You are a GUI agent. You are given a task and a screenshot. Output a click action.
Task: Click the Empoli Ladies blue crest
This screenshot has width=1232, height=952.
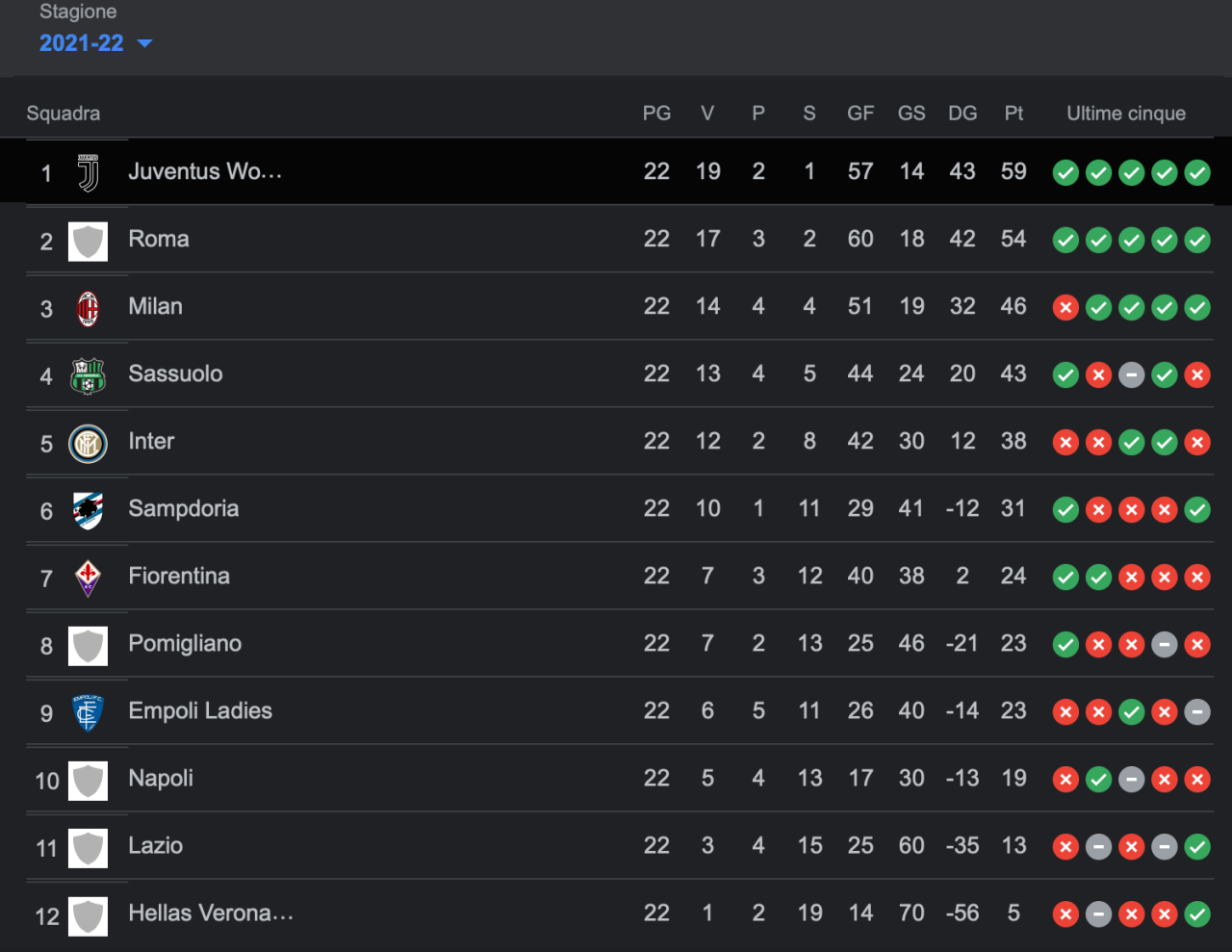[x=88, y=713]
